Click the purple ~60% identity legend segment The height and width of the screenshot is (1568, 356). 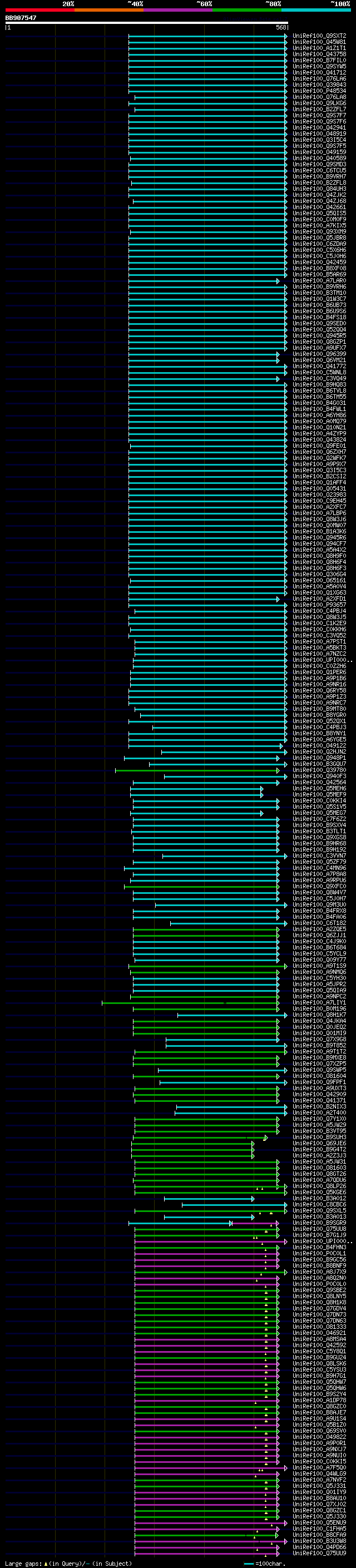click(179, 10)
